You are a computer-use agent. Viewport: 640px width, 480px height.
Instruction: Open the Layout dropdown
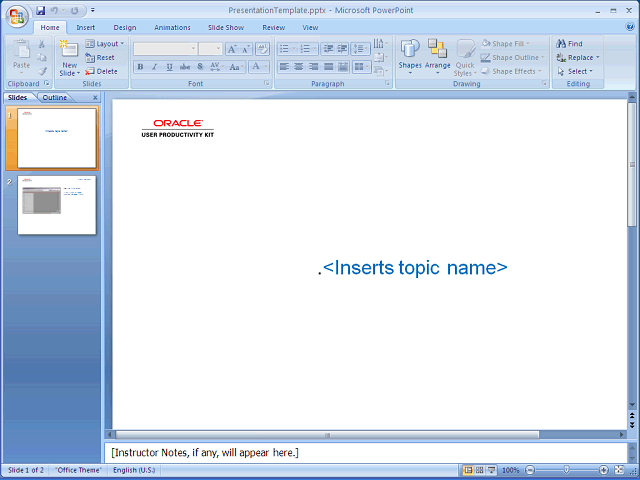(105, 44)
